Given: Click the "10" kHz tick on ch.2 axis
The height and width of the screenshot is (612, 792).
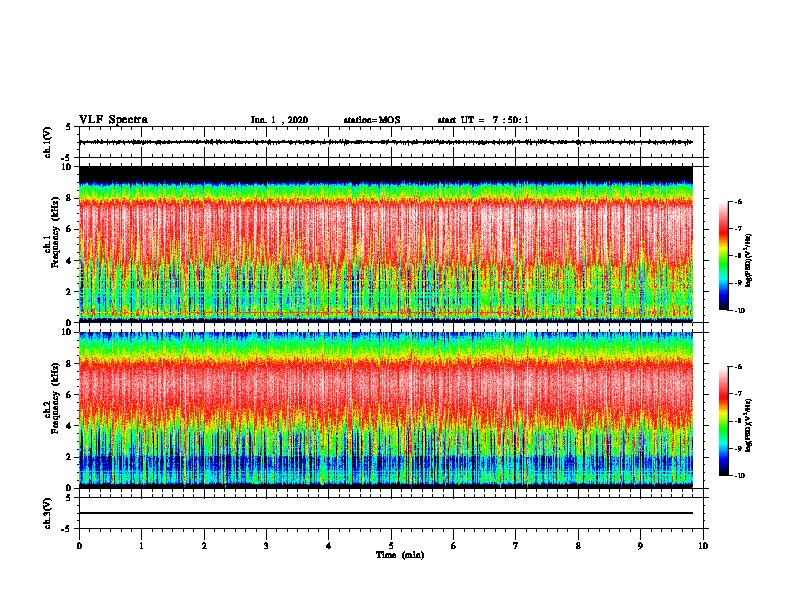Looking at the screenshot, I should (x=67, y=332).
